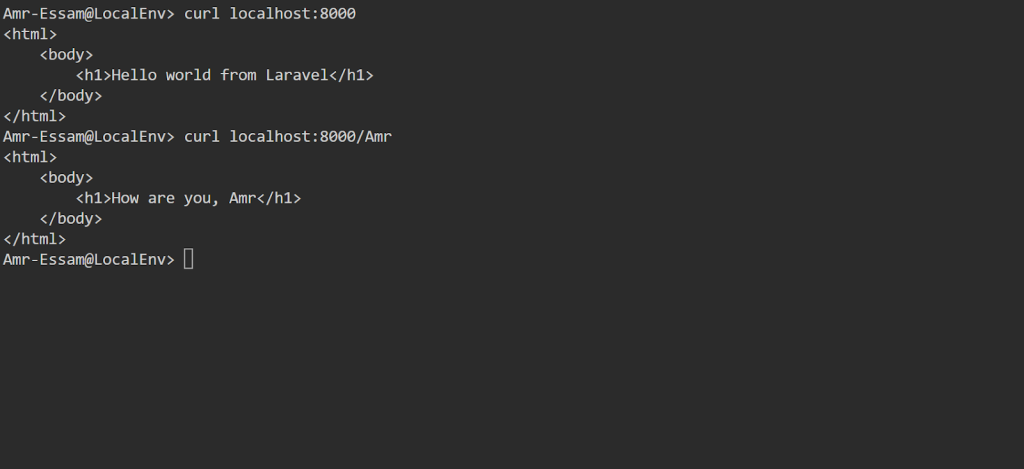Click the opening <body> tag of the second response
The width and height of the screenshot is (1024, 469).
(66, 178)
